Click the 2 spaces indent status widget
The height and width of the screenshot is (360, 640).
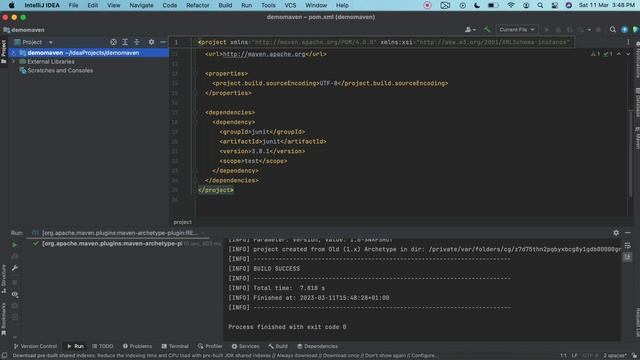pyautogui.click(x=615, y=356)
